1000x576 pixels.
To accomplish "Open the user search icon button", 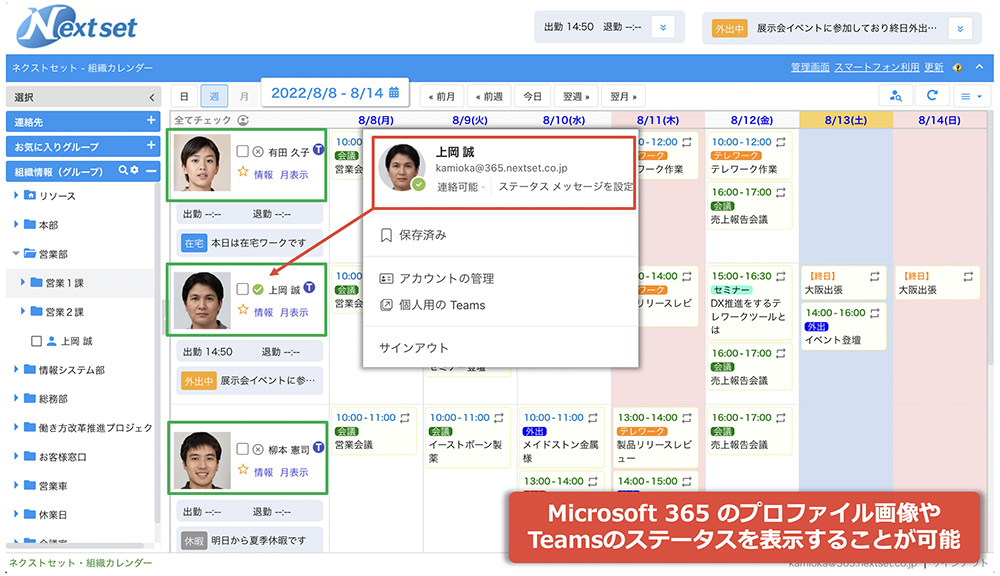I will pyautogui.click(x=895, y=96).
